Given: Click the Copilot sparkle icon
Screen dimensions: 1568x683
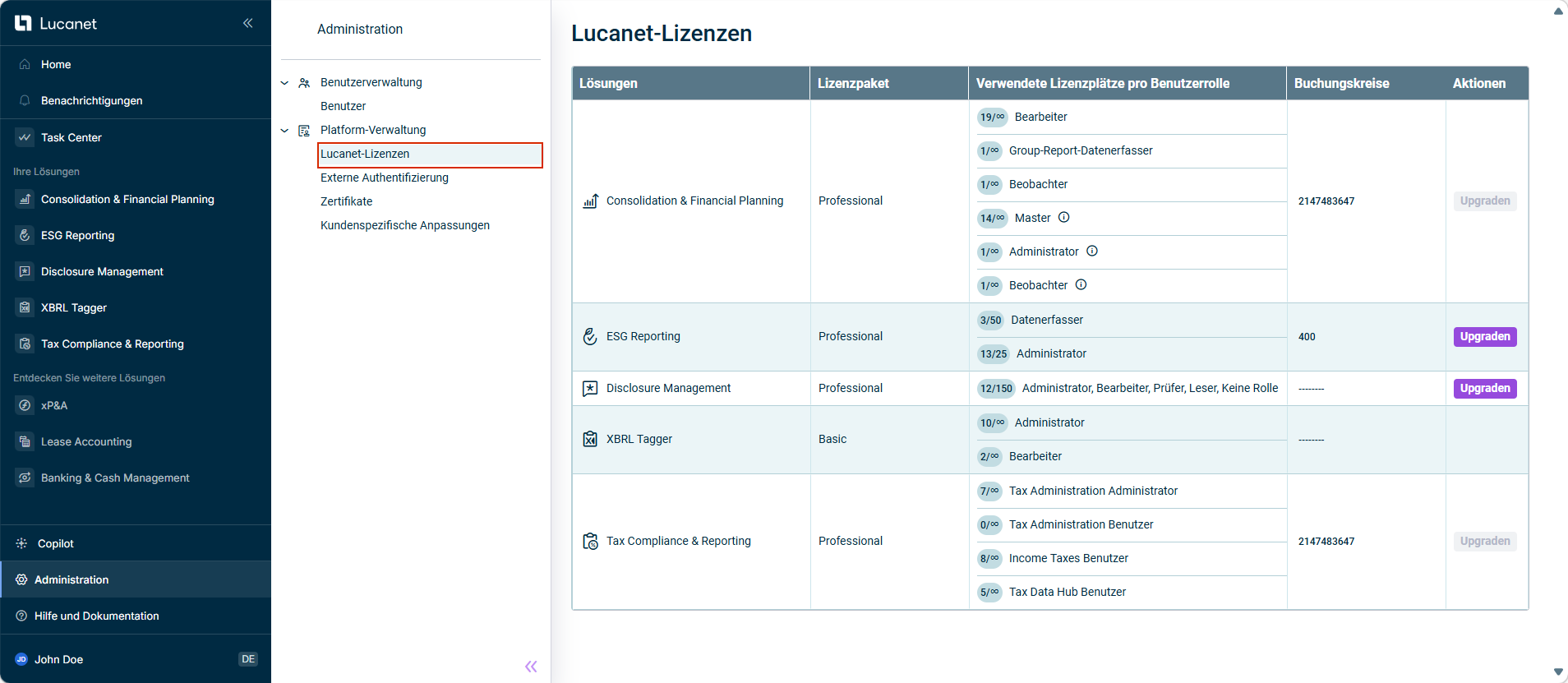Looking at the screenshot, I should tap(21, 543).
